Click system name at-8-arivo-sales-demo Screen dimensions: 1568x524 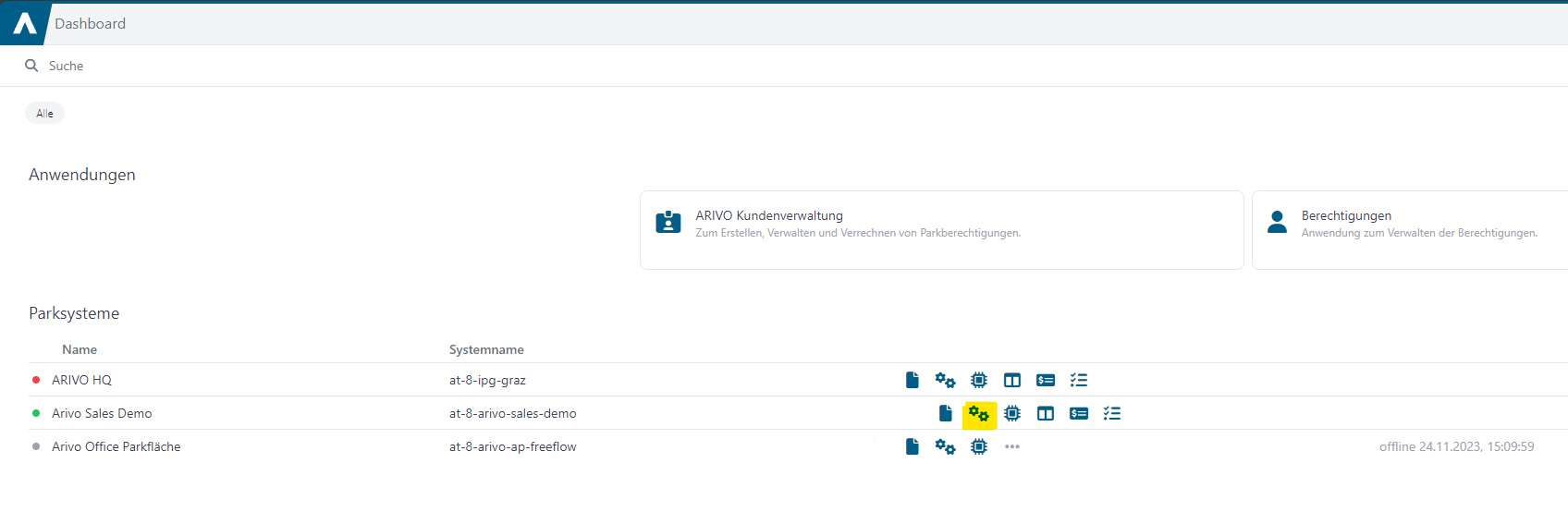(x=513, y=413)
